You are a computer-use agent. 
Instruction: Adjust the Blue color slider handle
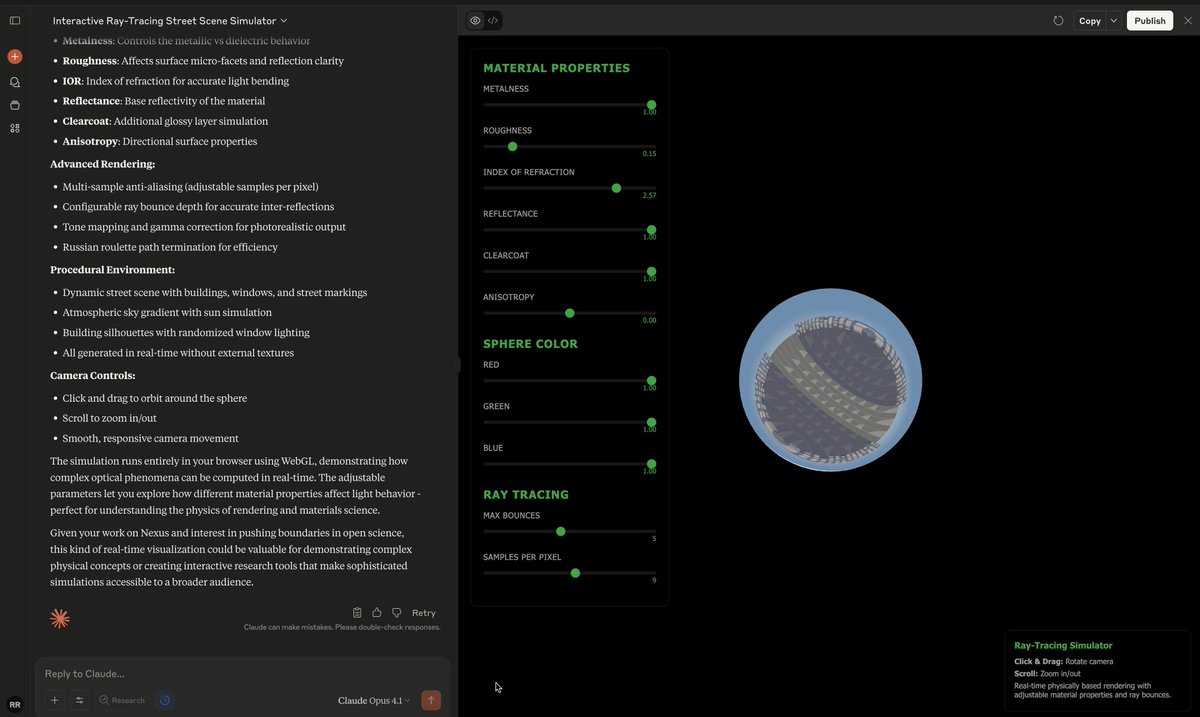pyautogui.click(x=651, y=464)
